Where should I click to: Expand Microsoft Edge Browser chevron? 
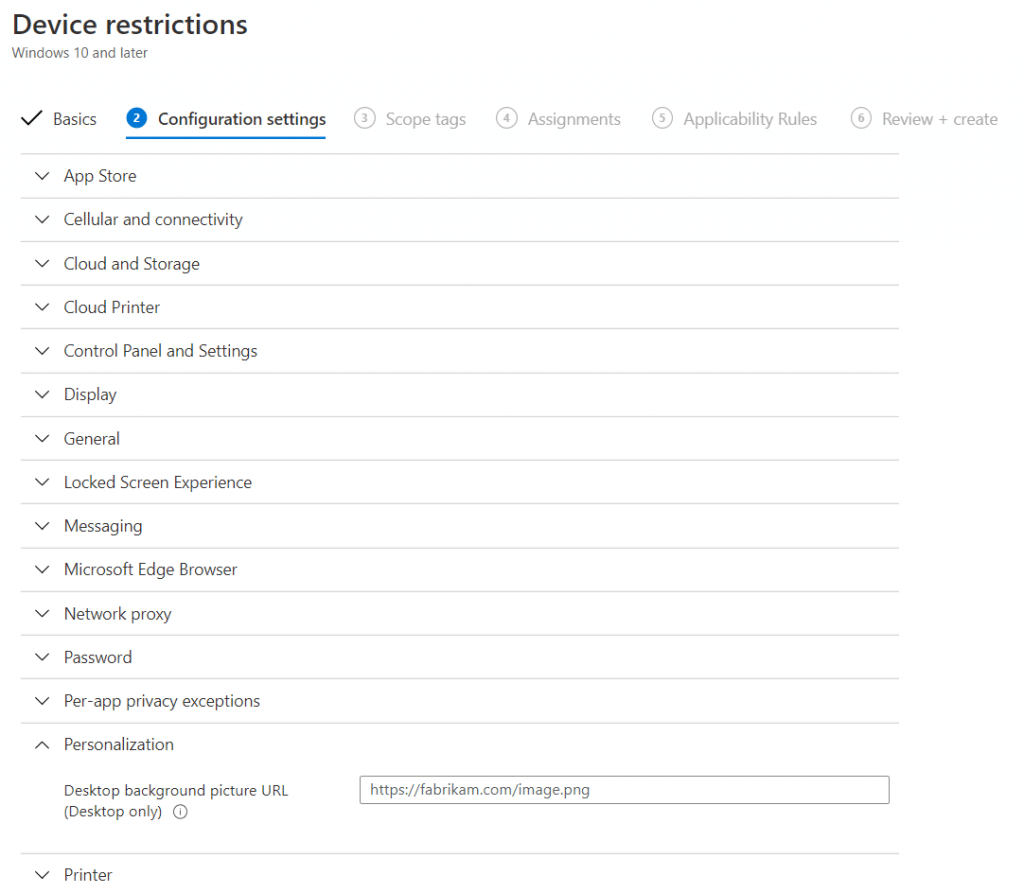[x=42, y=570]
